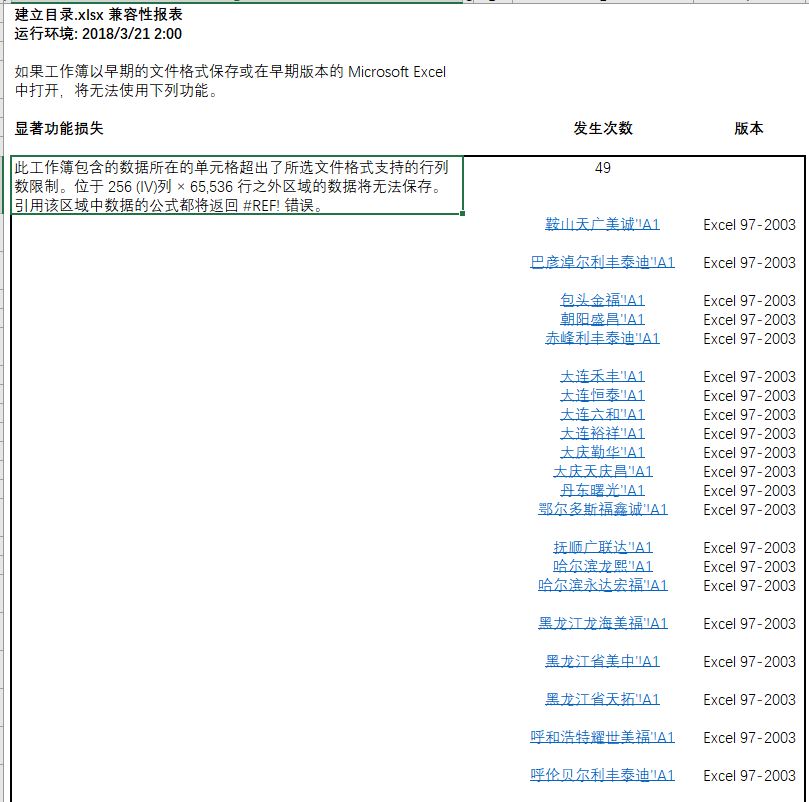This screenshot has height=802, width=809.
Task: Open the 大连裕祥'!A1 link
Action: [602, 434]
